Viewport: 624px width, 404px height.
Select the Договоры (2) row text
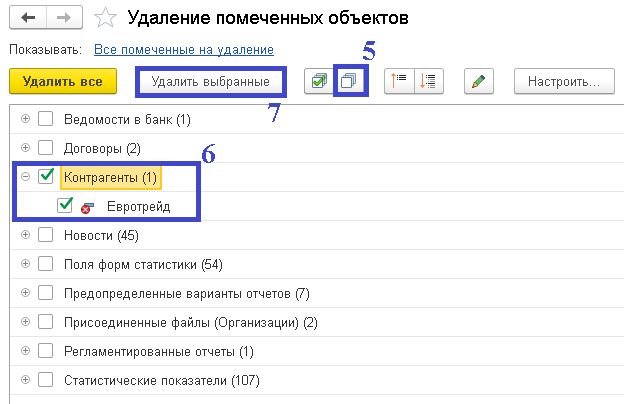click(102, 148)
